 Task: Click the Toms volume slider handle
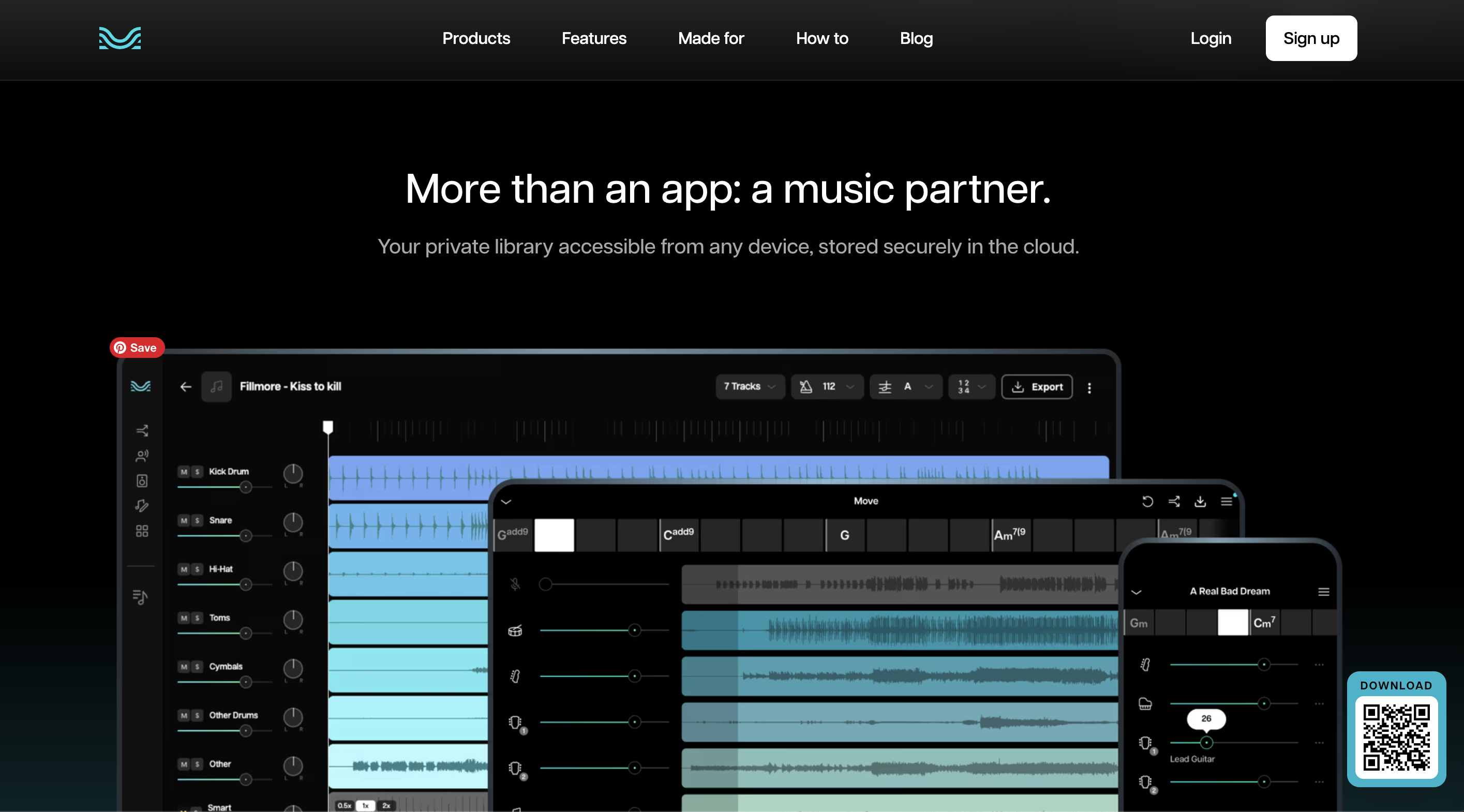246,633
